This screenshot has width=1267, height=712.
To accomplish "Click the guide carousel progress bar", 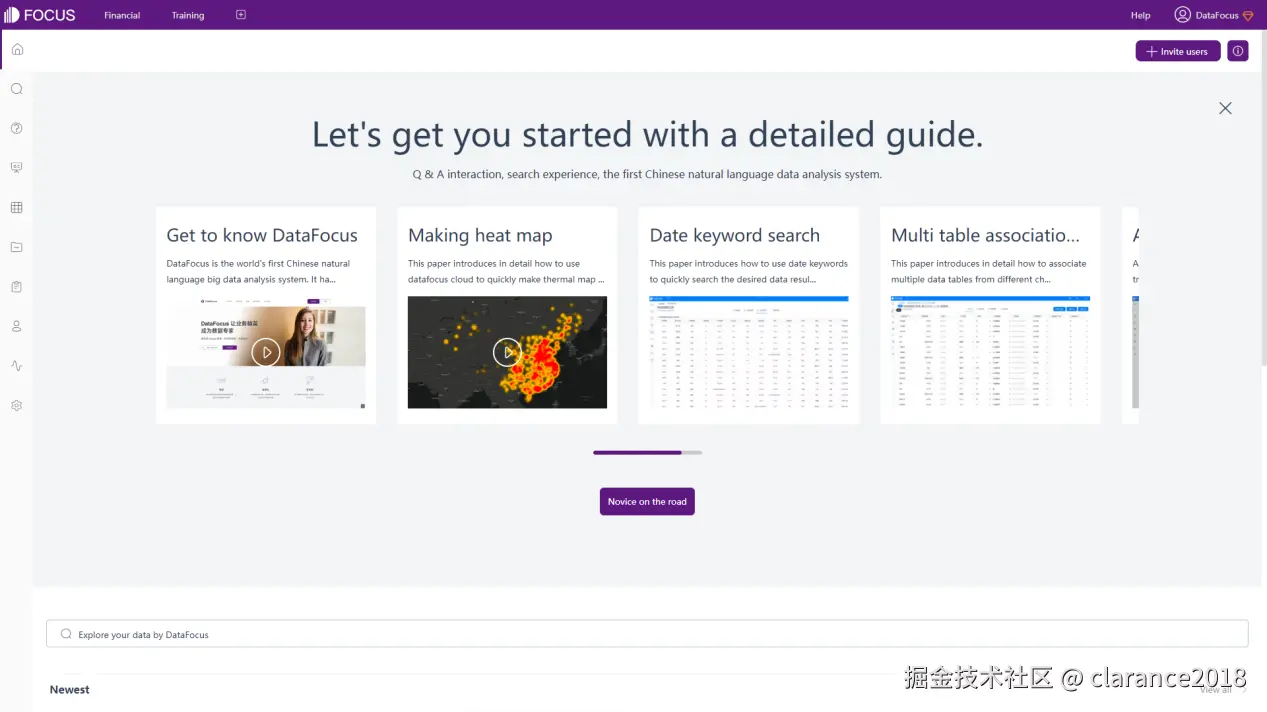I will click(647, 453).
